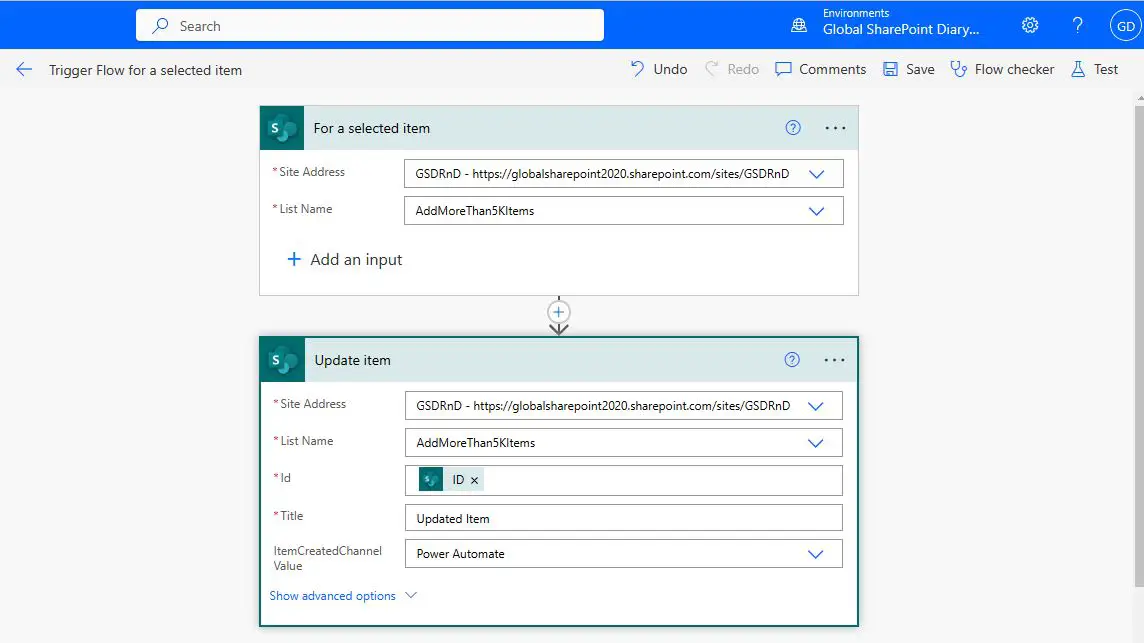Expand the ItemCreatedChannelValue dropdown
The image size is (1144, 643).
(x=816, y=553)
